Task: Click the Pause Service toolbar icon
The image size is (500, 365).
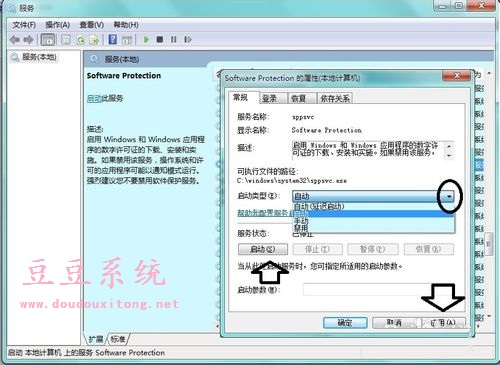Action: click(x=174, y=40)
